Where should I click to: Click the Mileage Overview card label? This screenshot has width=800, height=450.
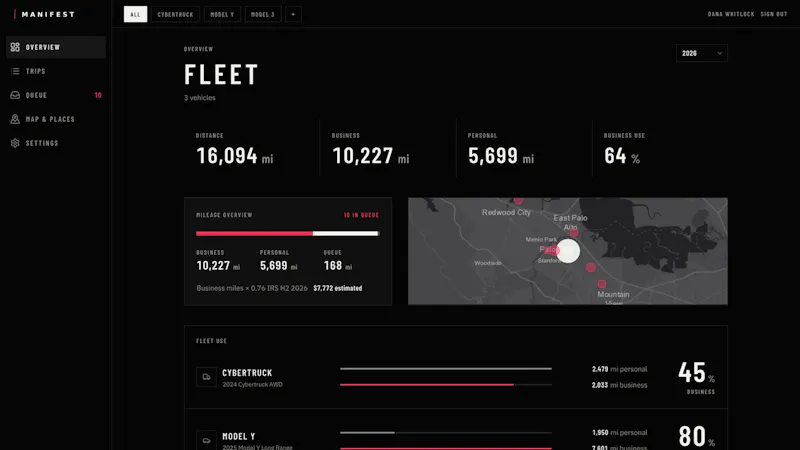point(224,215)
